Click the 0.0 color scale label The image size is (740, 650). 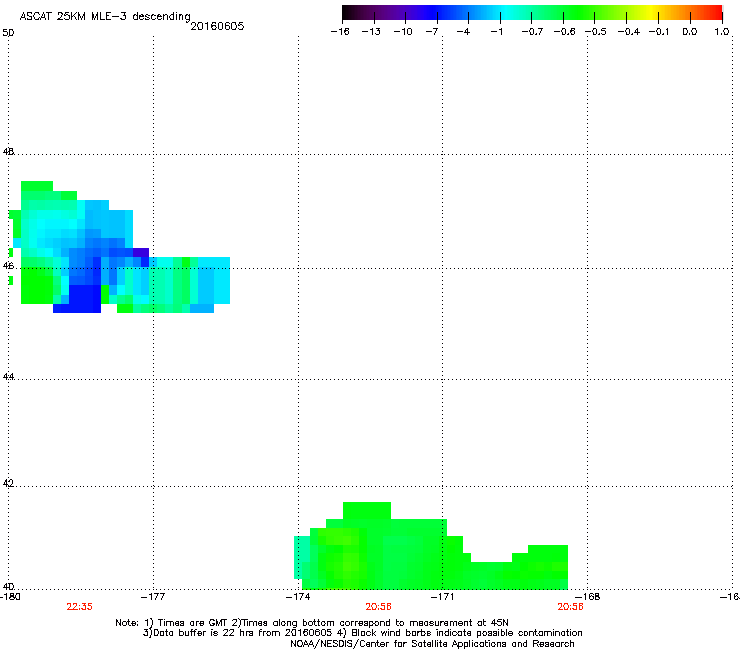690,32
